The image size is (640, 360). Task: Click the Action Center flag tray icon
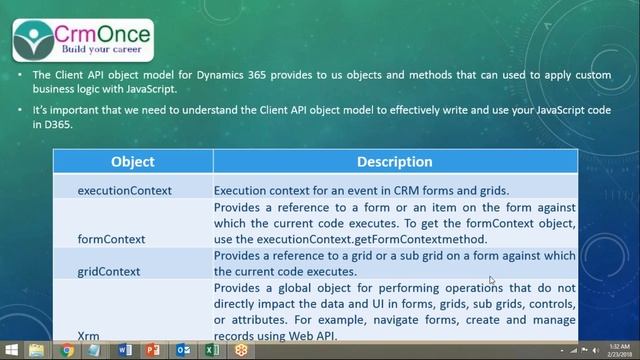pyautogui.click(x=584, y=351)
